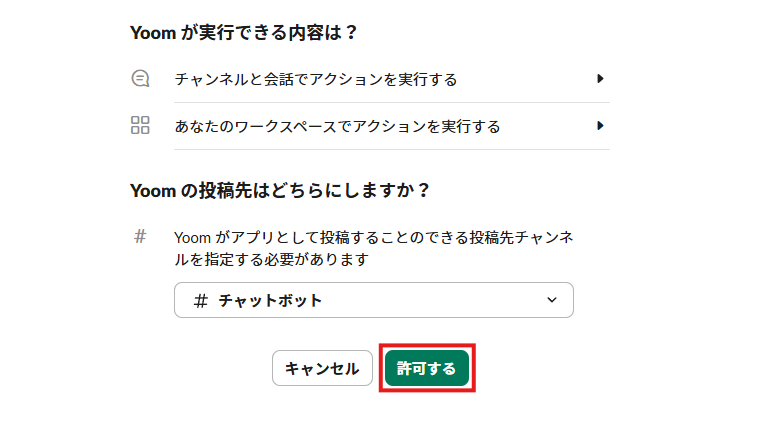Click the heading Yoom の投稿先はどちらにしますか？
The image size is (757, 423).
tap(280, 190)
